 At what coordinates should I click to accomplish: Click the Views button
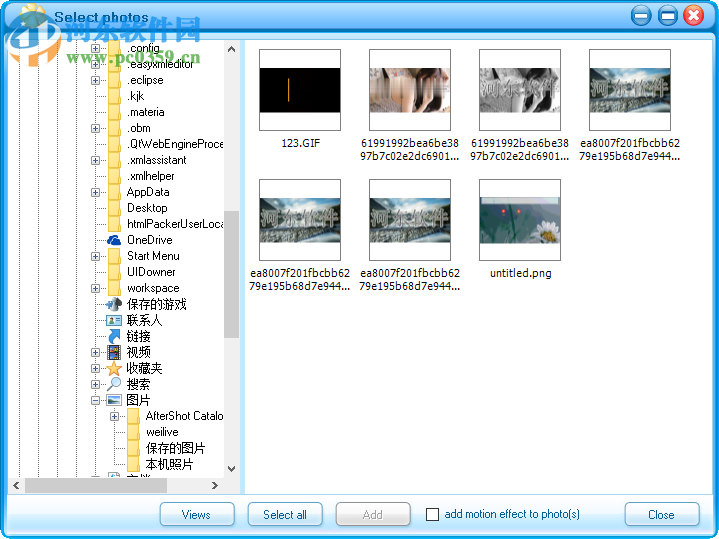pos(197,514)
